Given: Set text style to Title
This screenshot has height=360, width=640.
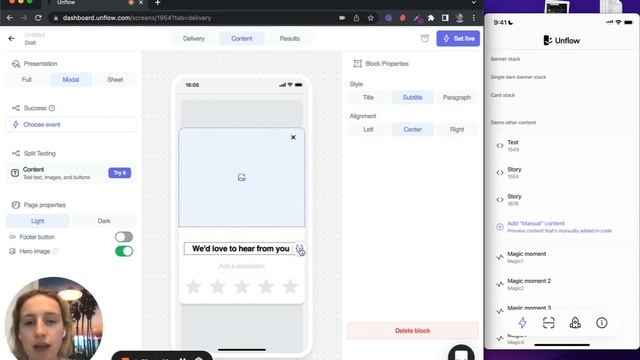Looking at the screenshot, I should click(368, 98).
